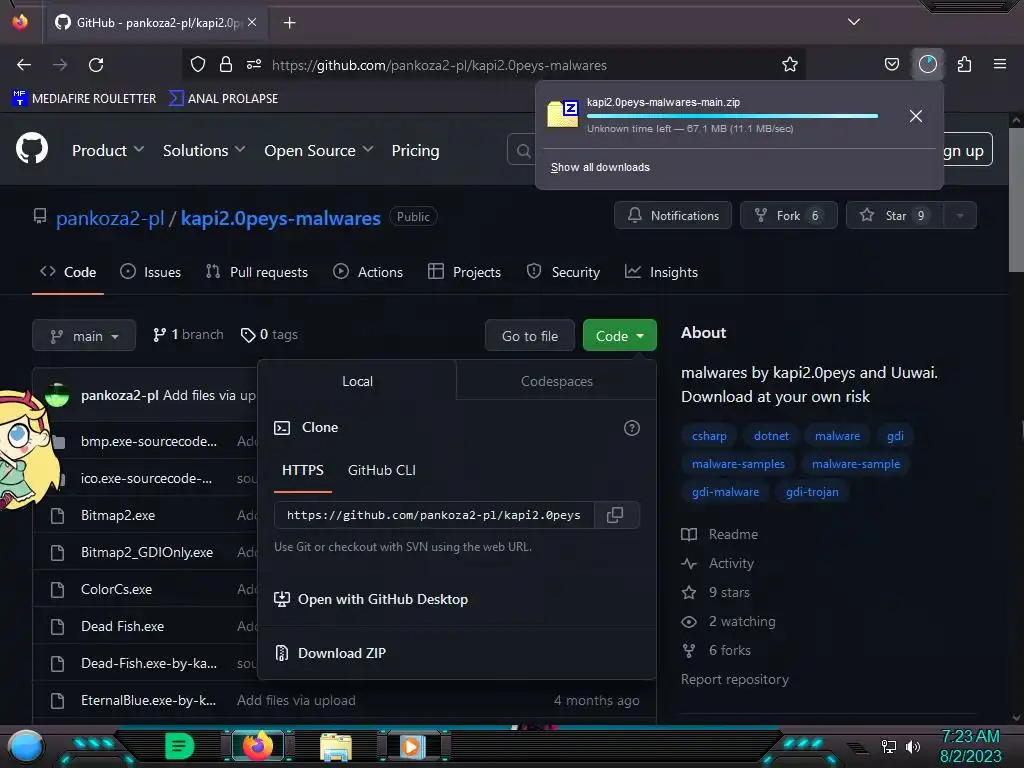Open the Pricing page

[x=415, y=150]
